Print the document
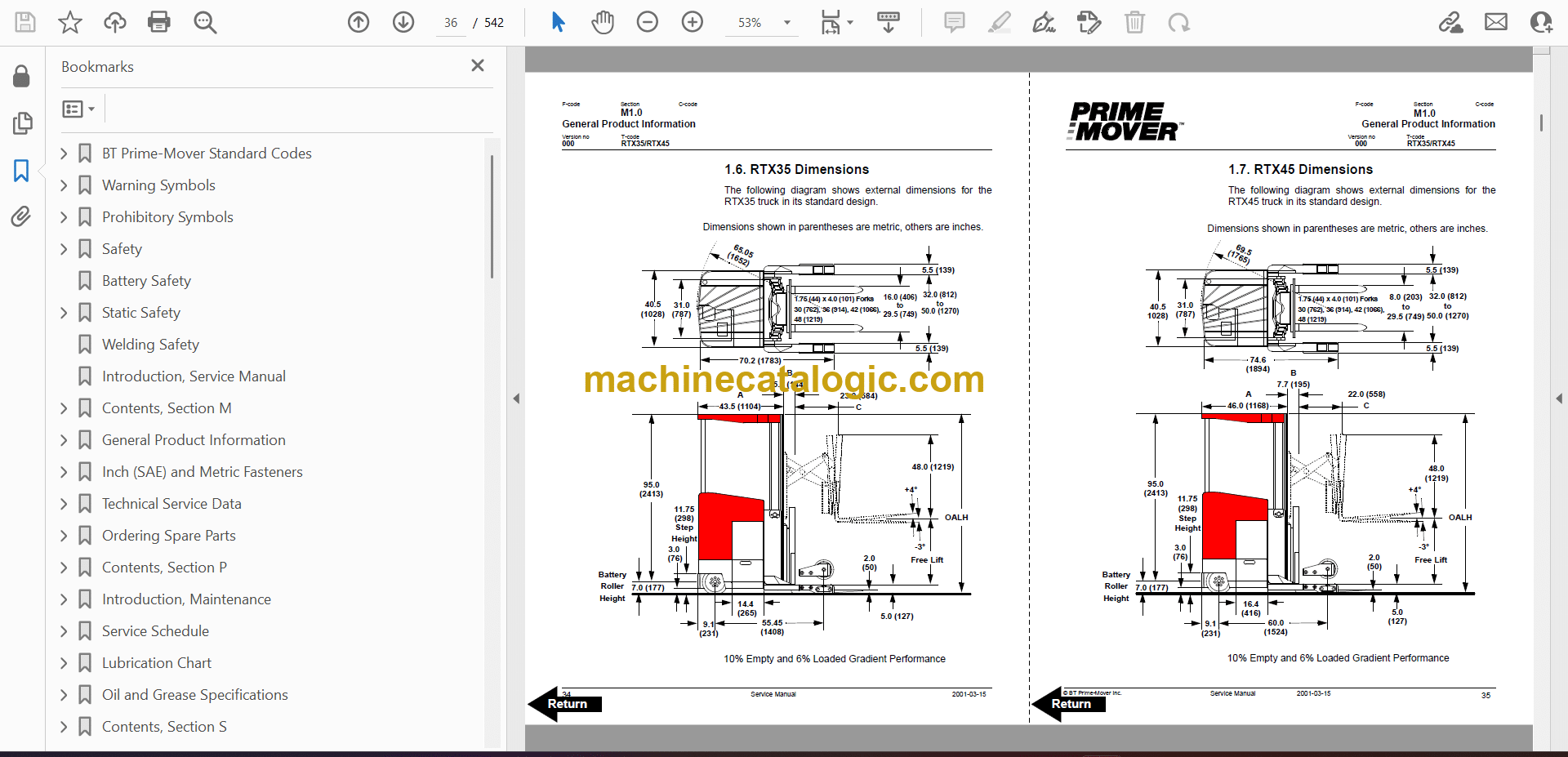Image resolution: width=1568 pixels, height=757 pixels. click(x=159, y=22)
